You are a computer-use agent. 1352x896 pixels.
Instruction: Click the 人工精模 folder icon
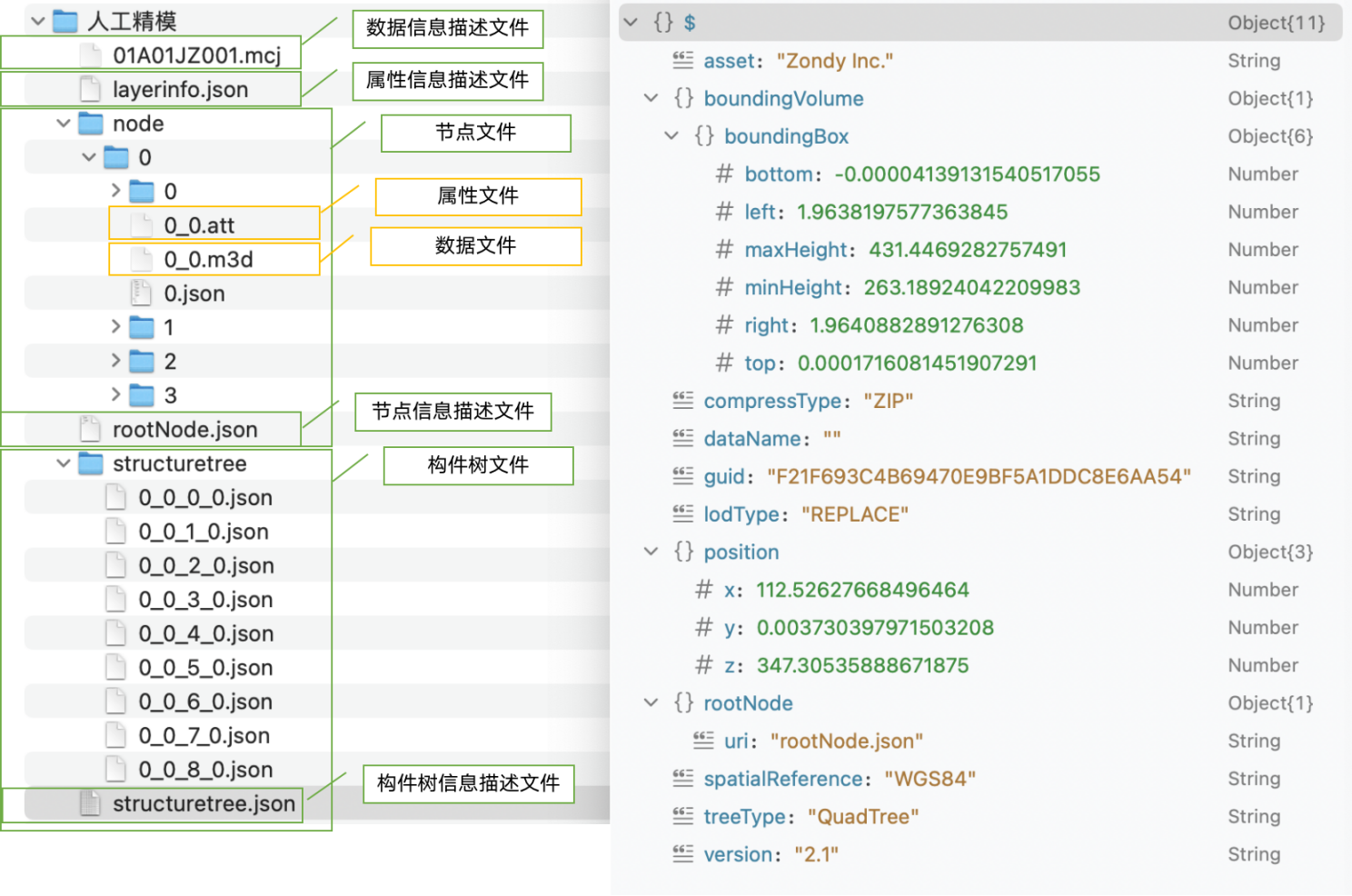(x=65, y=21)
